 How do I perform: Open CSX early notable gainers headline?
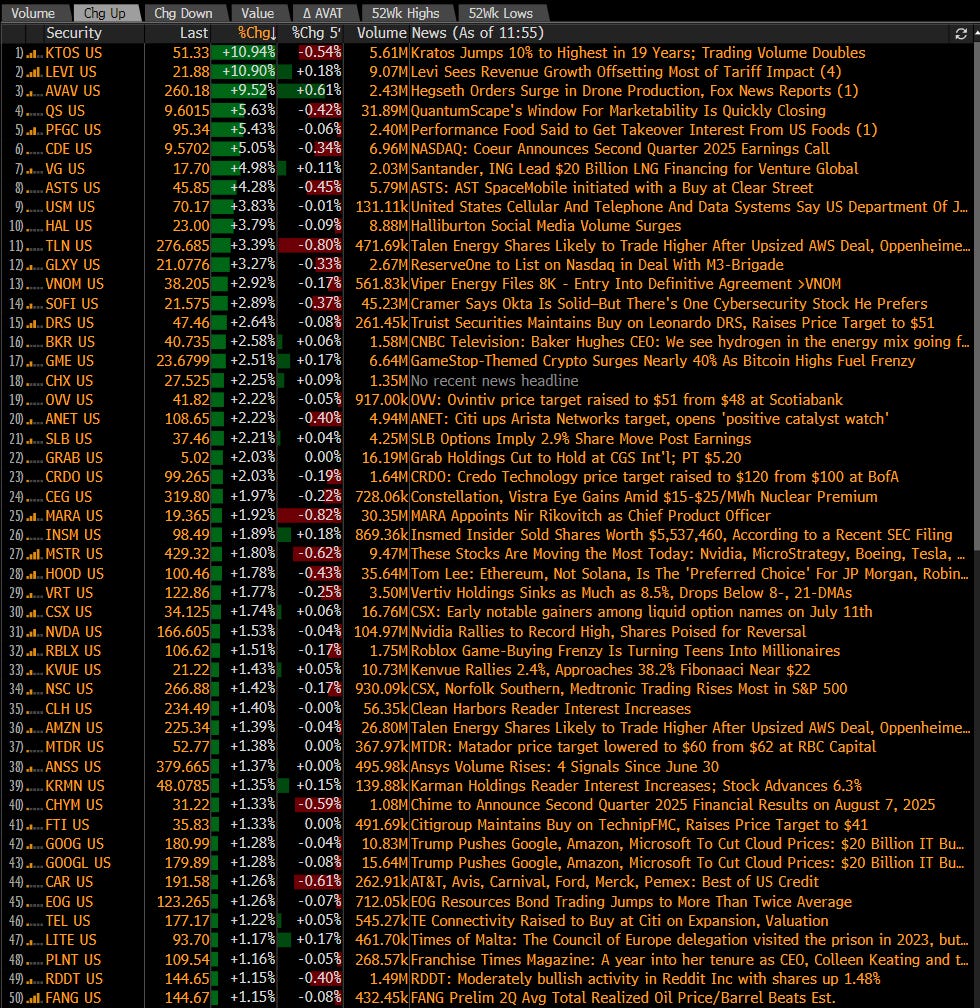[x=641, y=612]
